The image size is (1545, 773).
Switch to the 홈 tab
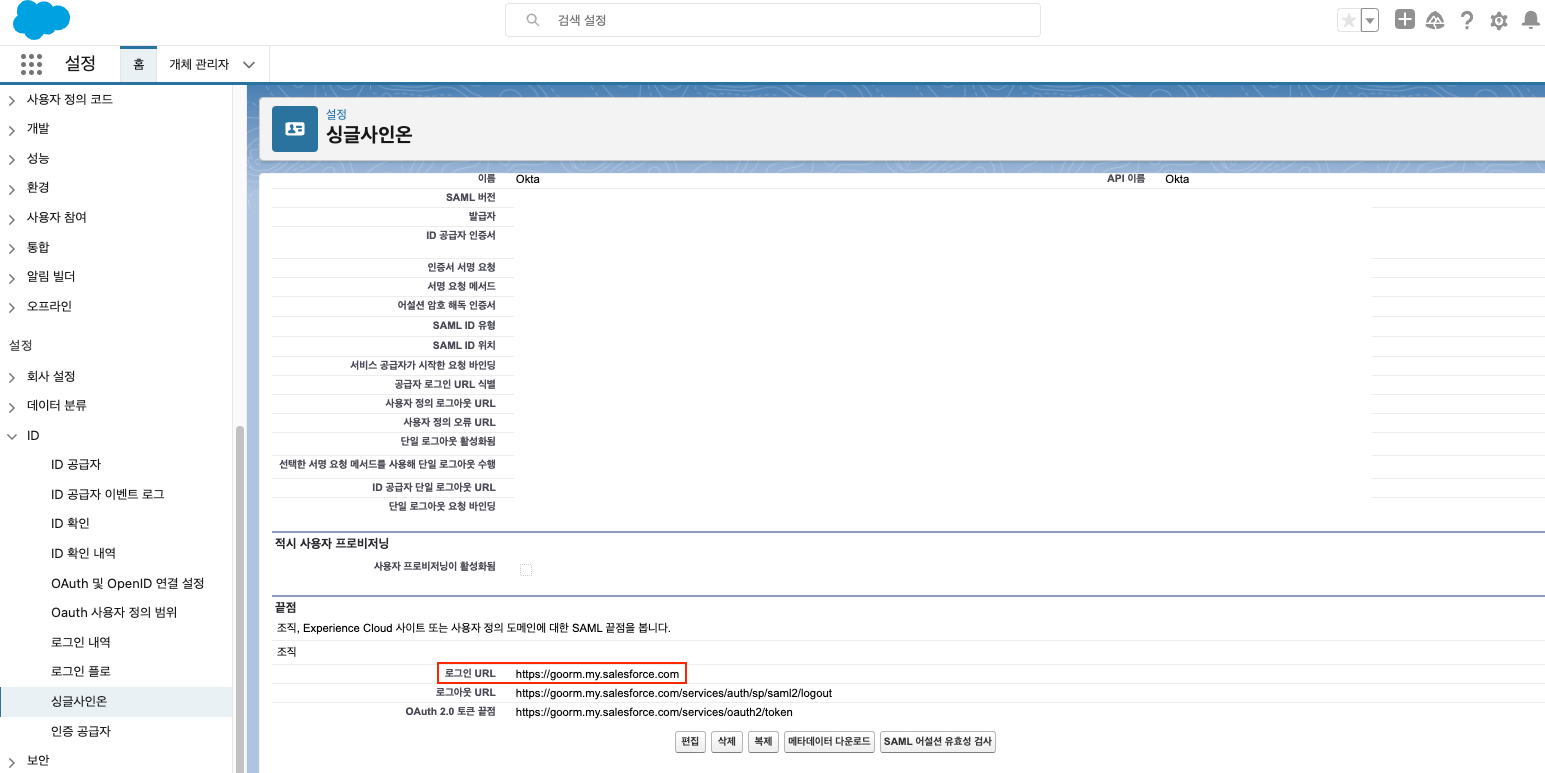click(x=138, y=64)
